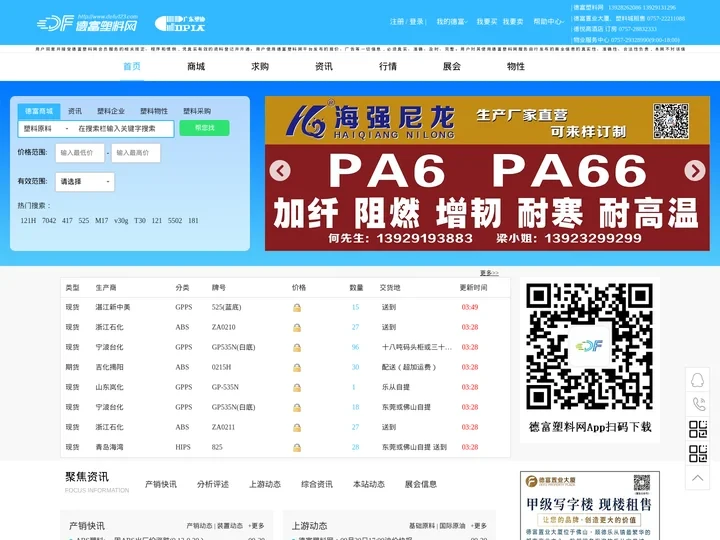720x540 pixels.
Task: Click price lock icon for ZA0211 row
Action: point(297,428)
